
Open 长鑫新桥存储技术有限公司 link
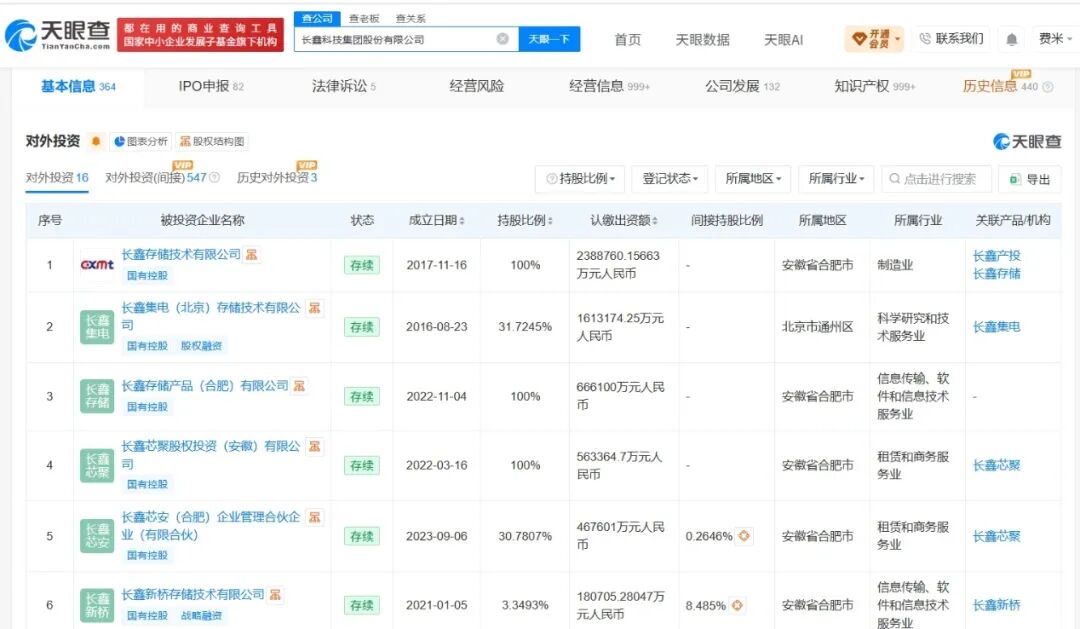[193, 595]
